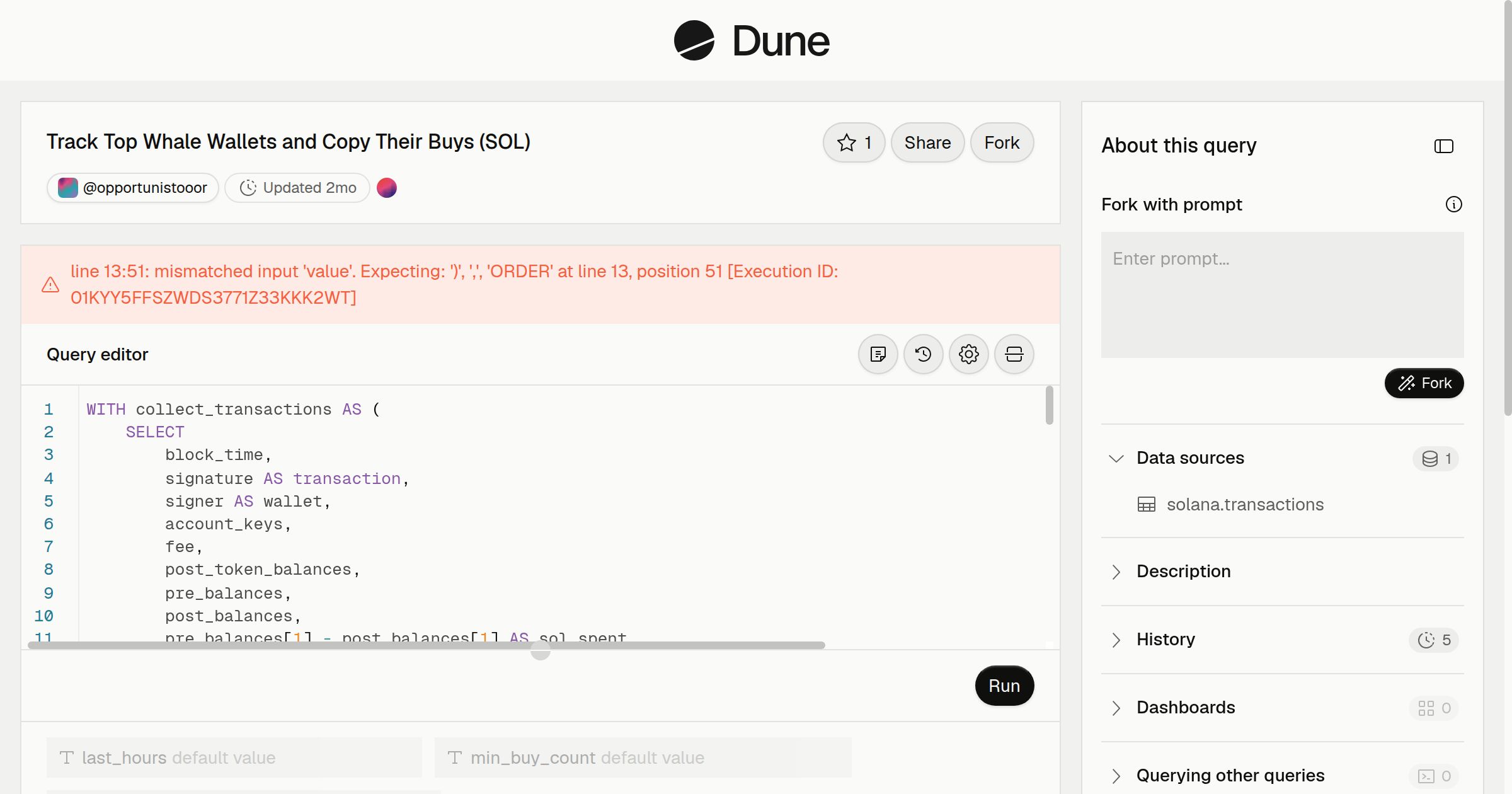1512x794 pixels.
Task: Click the Query editor heading
Action: pyautogui.click(x=98, y=354)
